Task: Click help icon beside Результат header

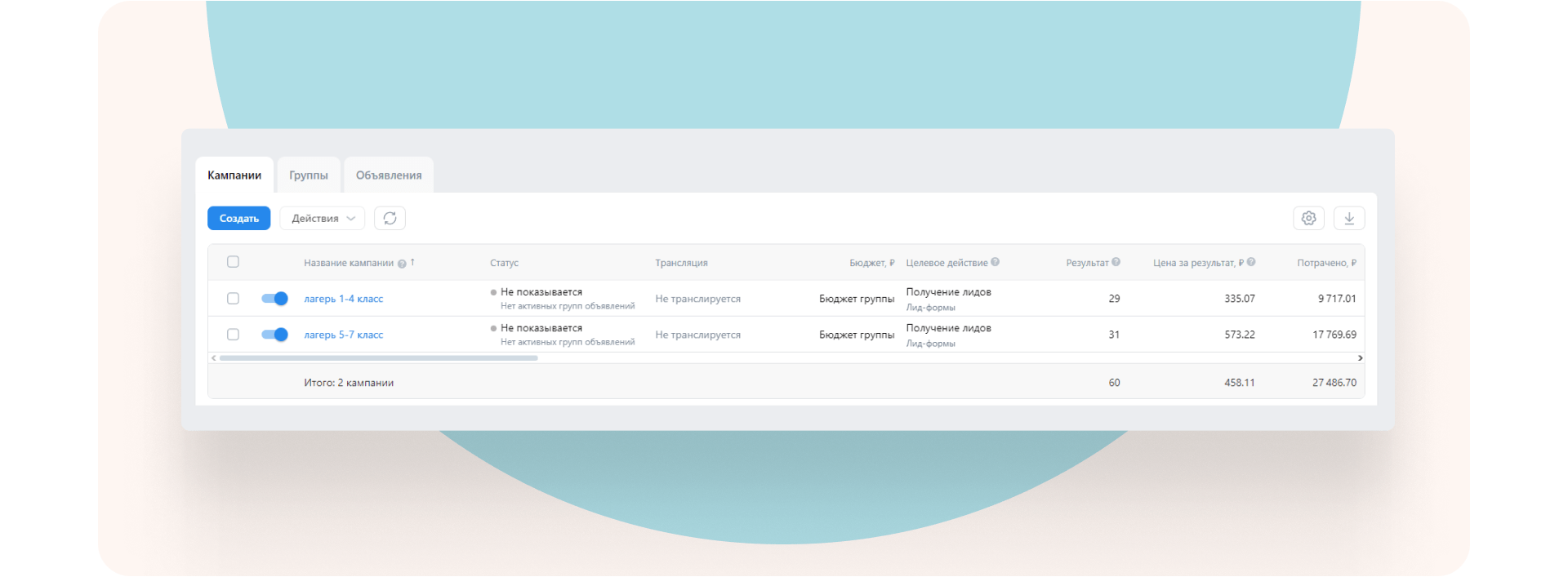Action: (x=1116, y=263)
